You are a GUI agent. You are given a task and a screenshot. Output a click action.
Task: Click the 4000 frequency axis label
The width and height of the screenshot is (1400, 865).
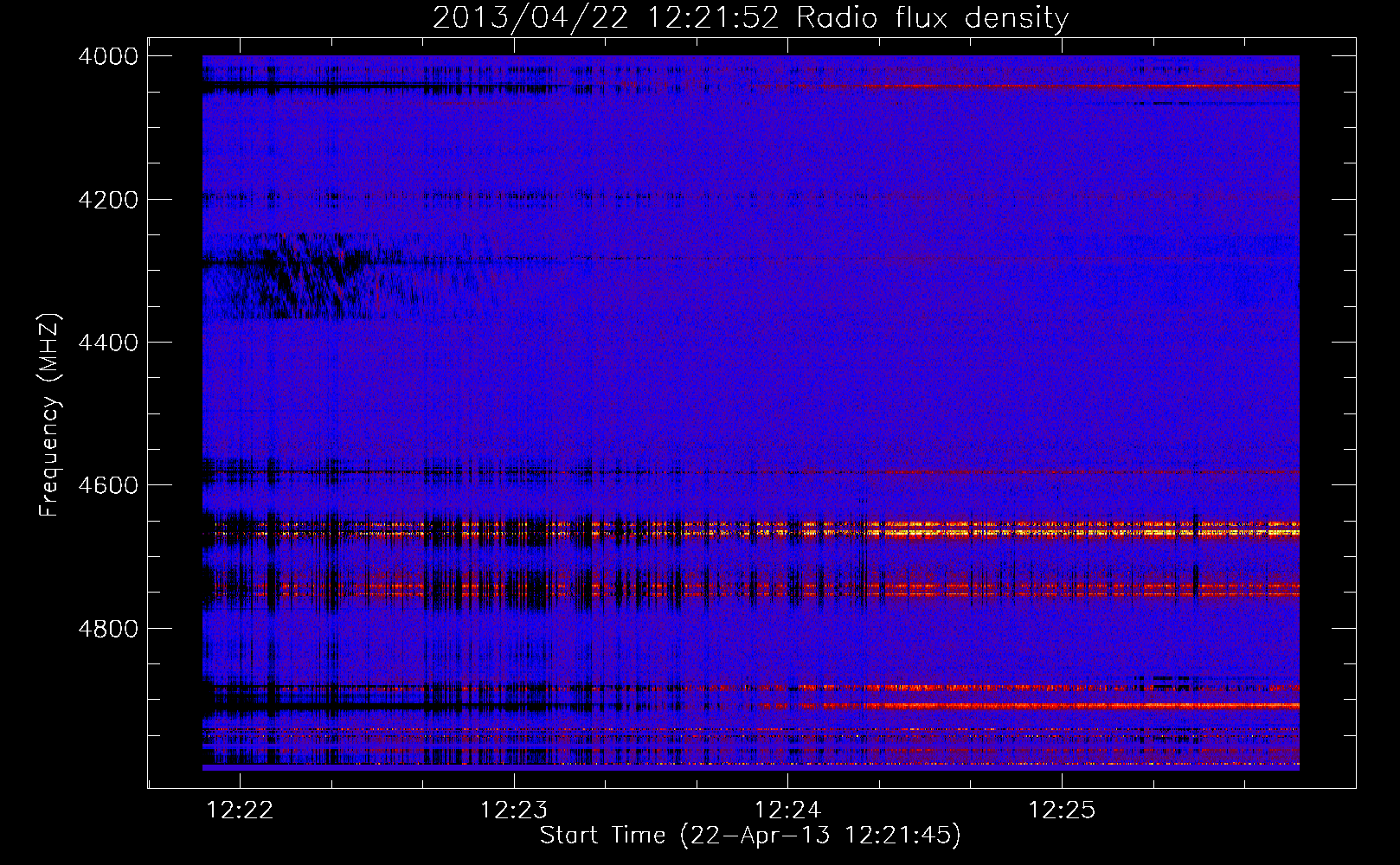coord(107,56)
